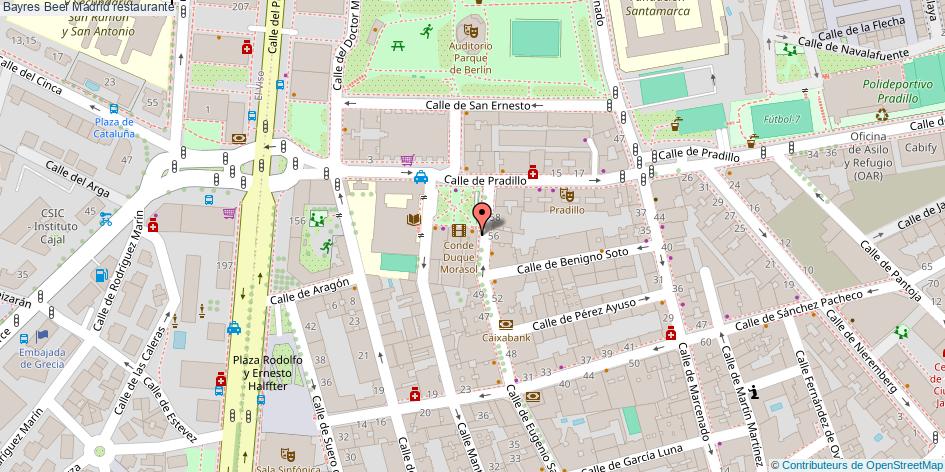
Task: Click the red location pin marker
Action: pos(482,218)
